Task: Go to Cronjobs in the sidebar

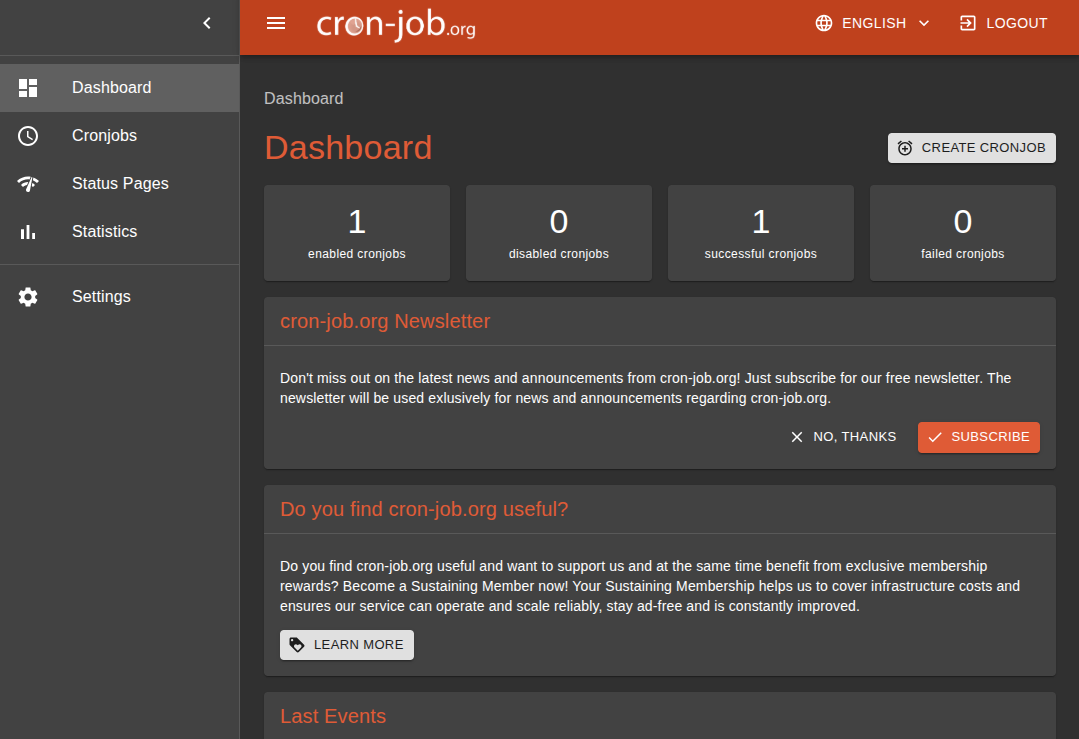Action: (x=120, y=136)
